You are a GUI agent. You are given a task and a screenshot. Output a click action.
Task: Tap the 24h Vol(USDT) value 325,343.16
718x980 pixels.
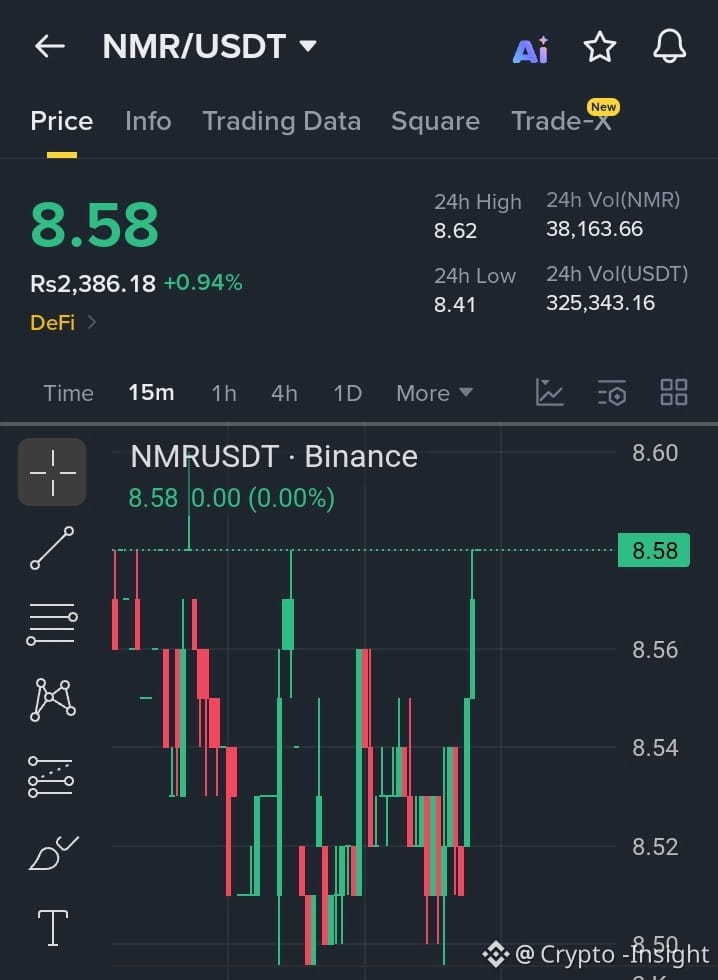601,302
